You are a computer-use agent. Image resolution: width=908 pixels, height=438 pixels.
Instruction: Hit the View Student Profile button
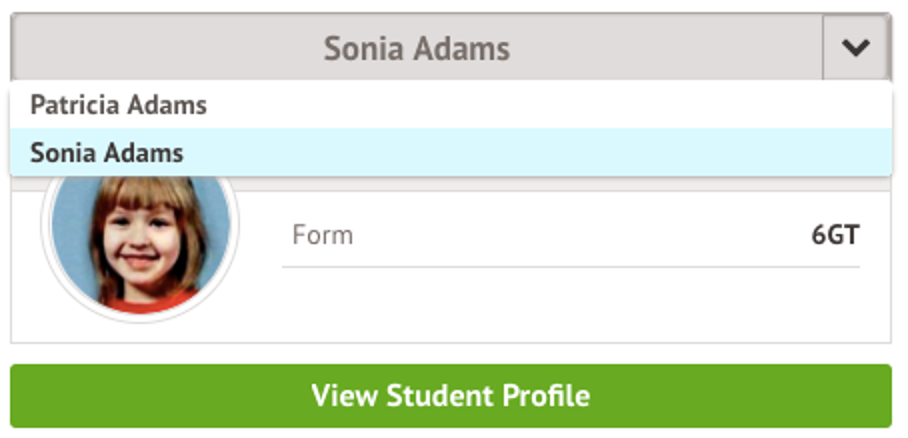pyautogui.click(x=450, y=396)
